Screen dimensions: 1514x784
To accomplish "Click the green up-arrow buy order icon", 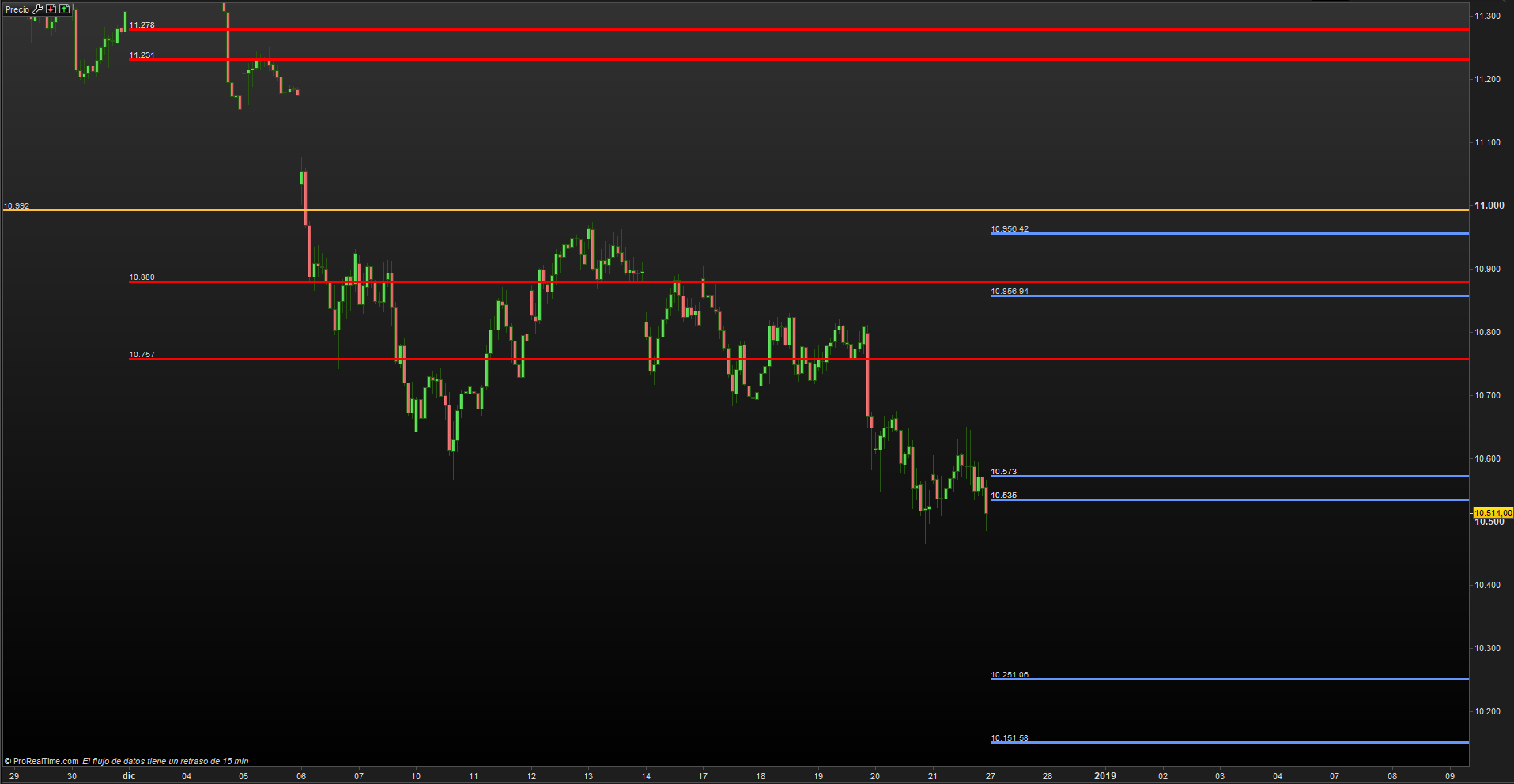I will 65,9.
